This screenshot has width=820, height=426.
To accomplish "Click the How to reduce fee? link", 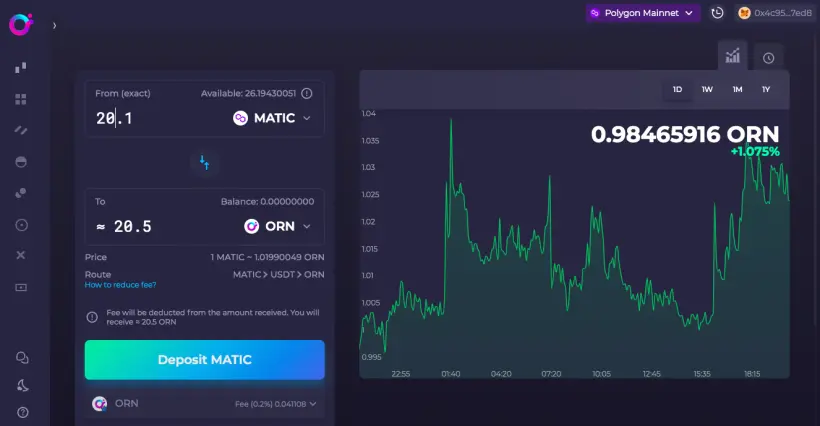I will point(120,285).
